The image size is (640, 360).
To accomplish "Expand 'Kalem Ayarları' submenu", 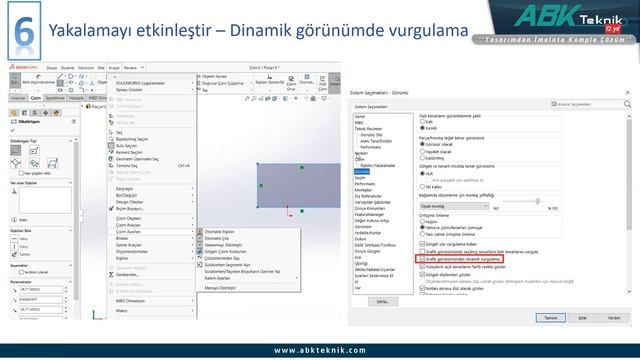I will (249, 278).
